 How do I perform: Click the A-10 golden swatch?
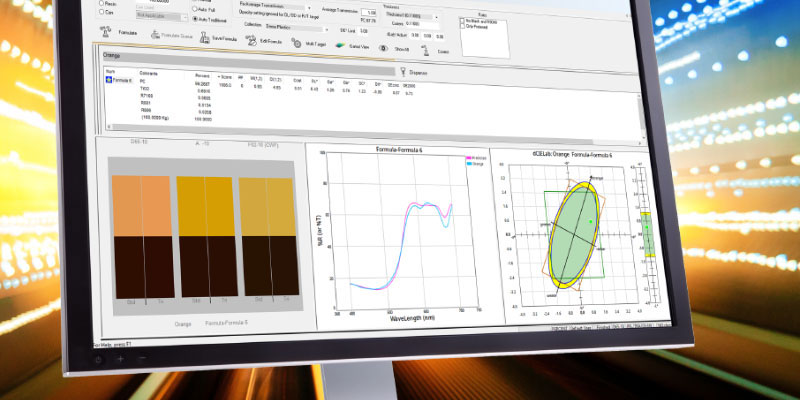click(206, 207)
